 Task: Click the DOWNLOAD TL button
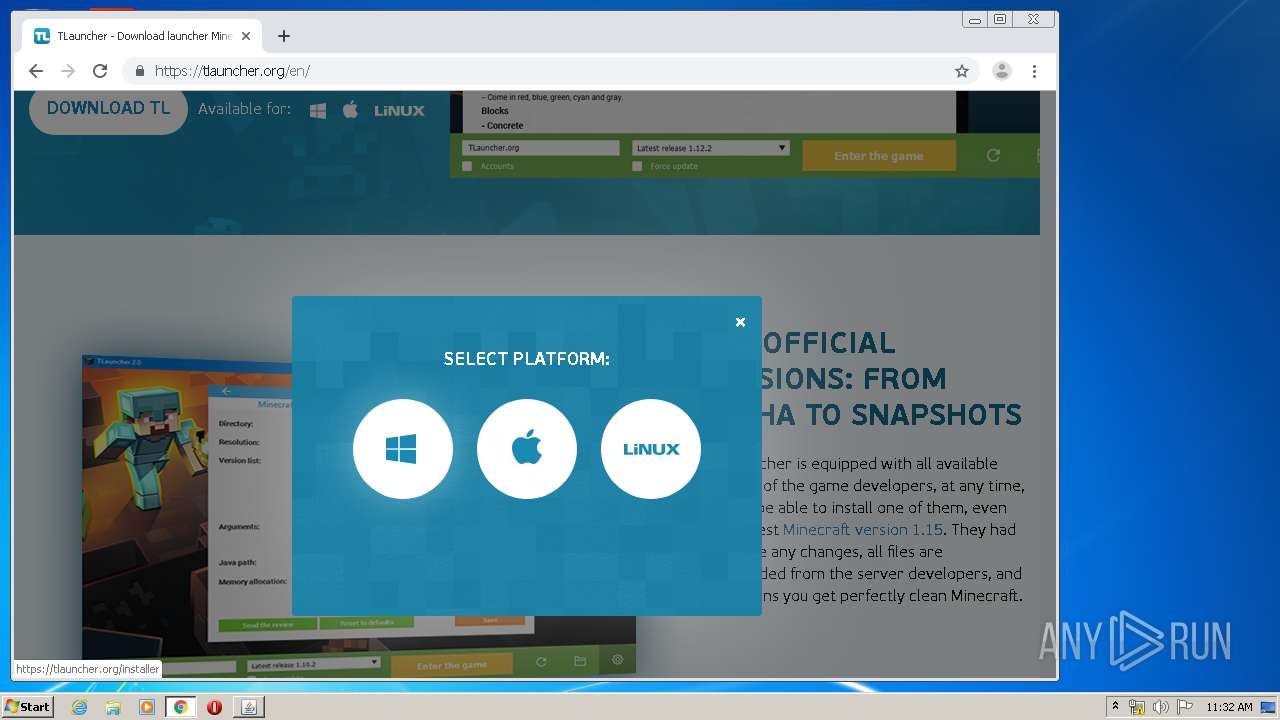[108, 108]
